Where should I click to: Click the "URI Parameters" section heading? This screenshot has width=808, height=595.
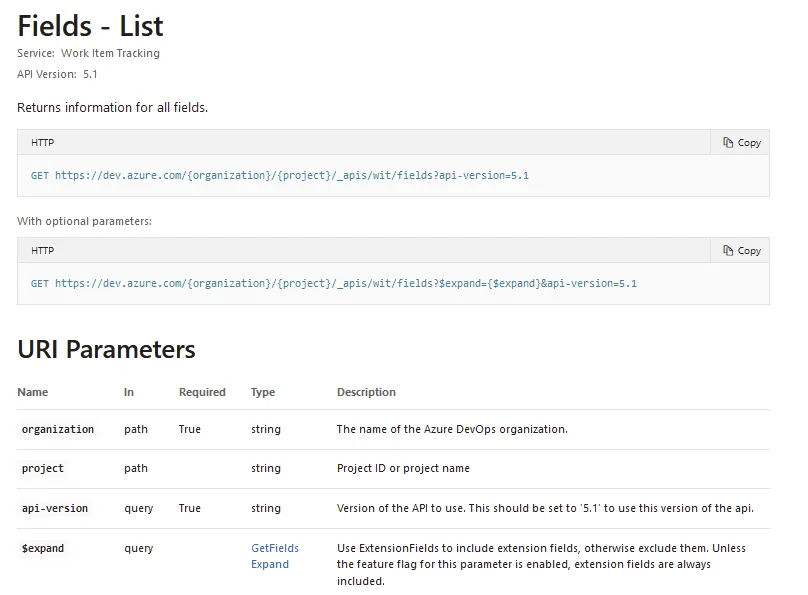106,349
